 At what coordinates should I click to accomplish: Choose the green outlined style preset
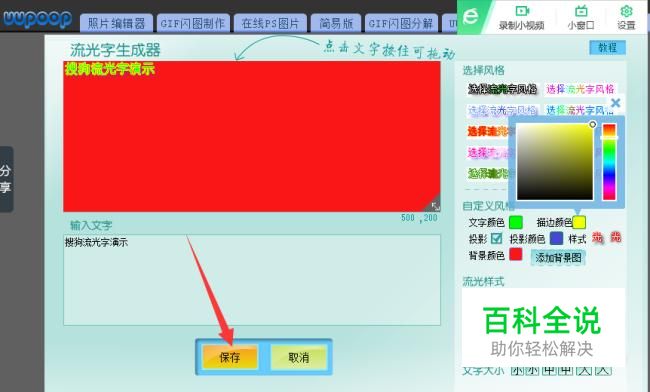tap(489, 173)
